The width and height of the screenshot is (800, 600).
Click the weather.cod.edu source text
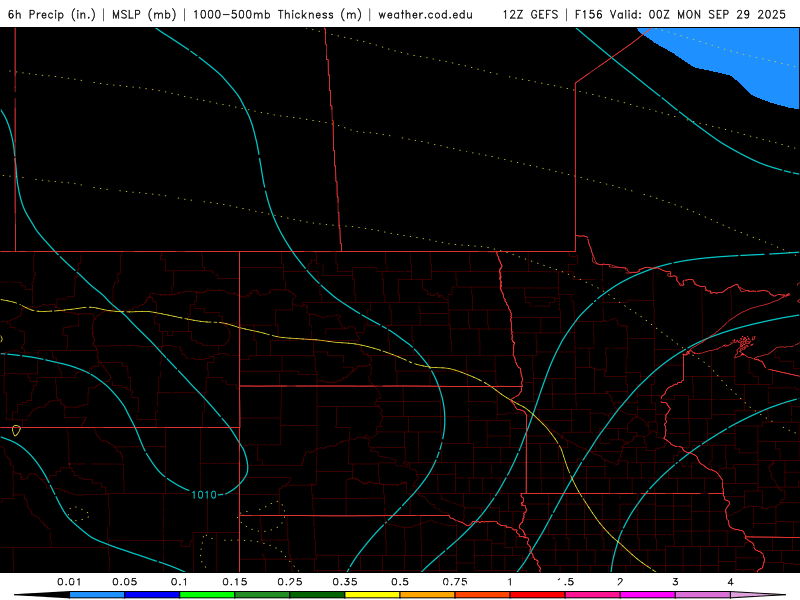(425, 14)
